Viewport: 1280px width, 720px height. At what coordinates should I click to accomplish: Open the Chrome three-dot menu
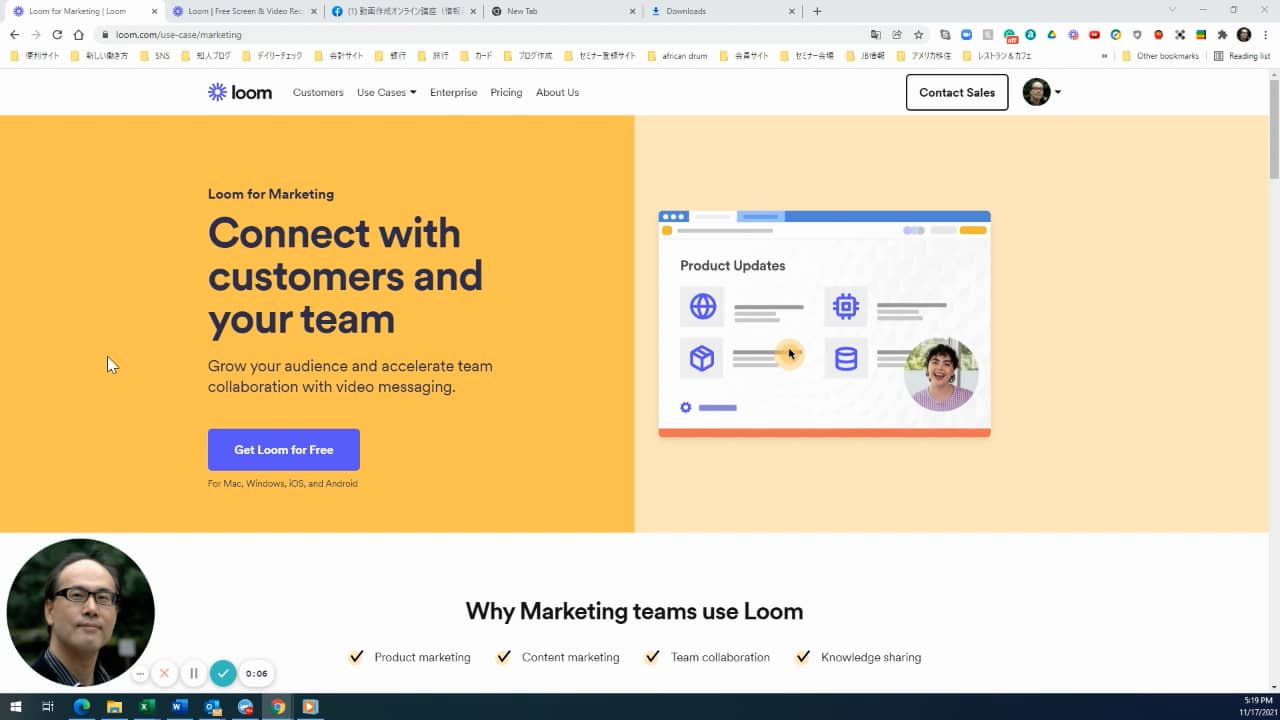click(1265, 34)
